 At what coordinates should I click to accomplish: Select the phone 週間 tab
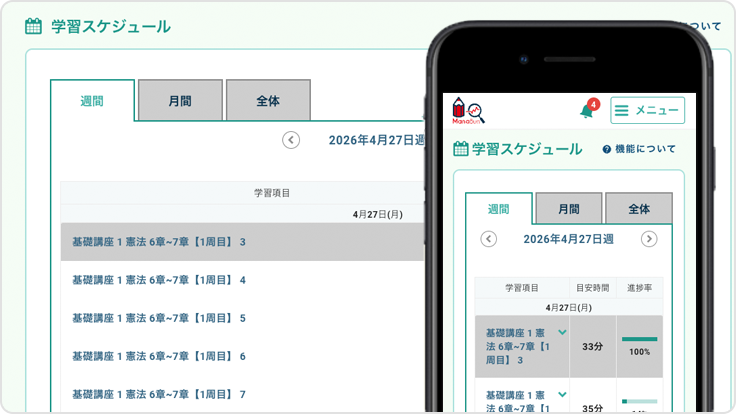[x=498, y=209]
